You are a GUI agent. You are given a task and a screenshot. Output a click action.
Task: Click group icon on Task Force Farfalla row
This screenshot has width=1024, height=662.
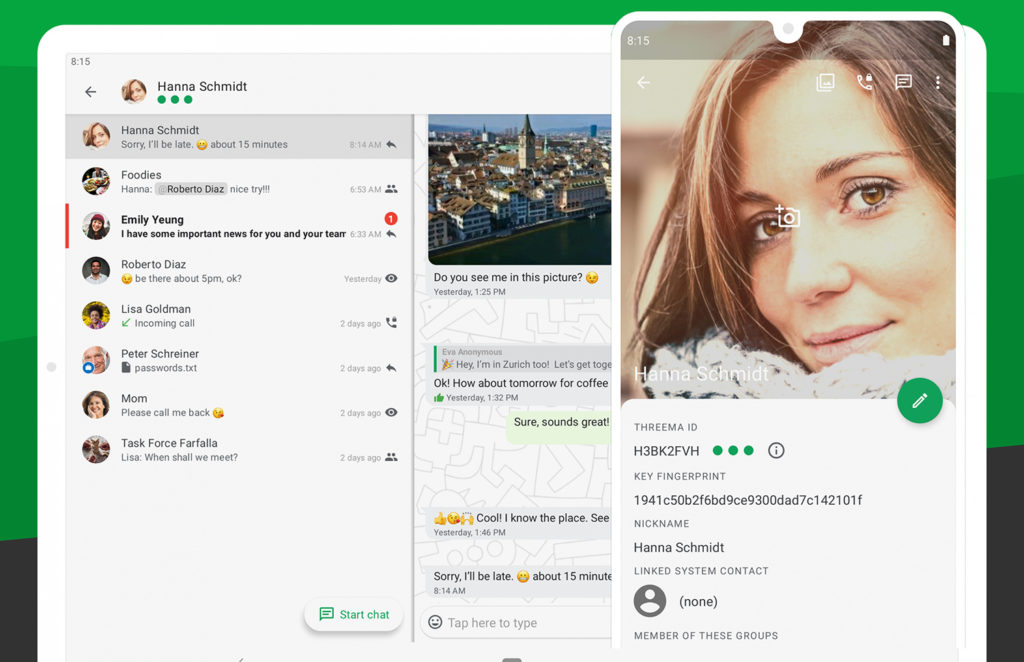coord(391,457)
